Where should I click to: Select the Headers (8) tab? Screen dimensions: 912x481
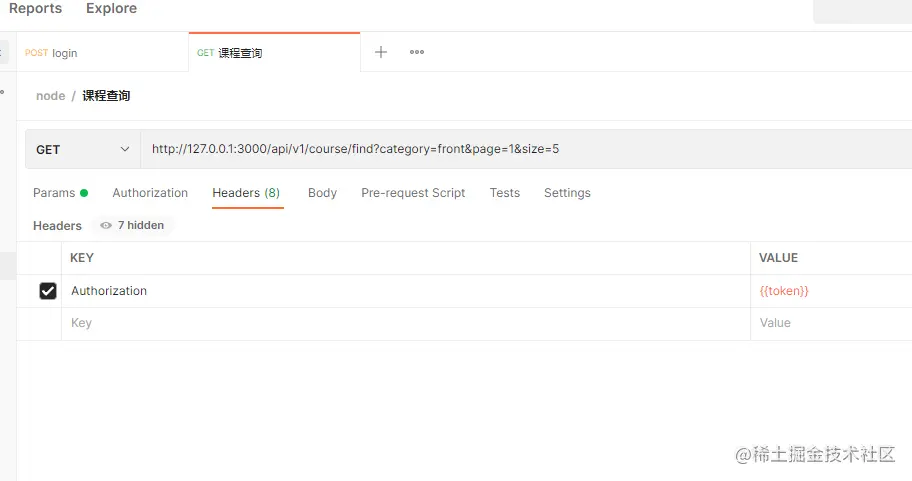coord(246,193)
